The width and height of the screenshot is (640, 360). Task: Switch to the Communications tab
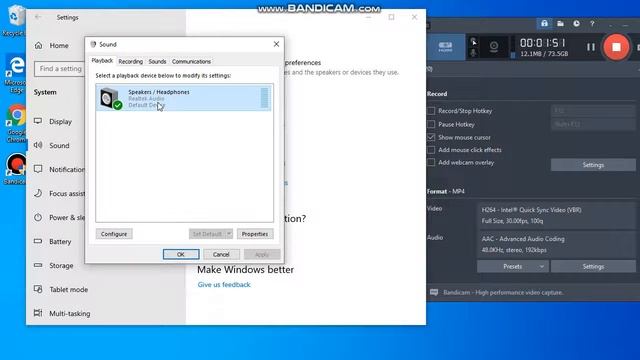[x=191, y=61]
